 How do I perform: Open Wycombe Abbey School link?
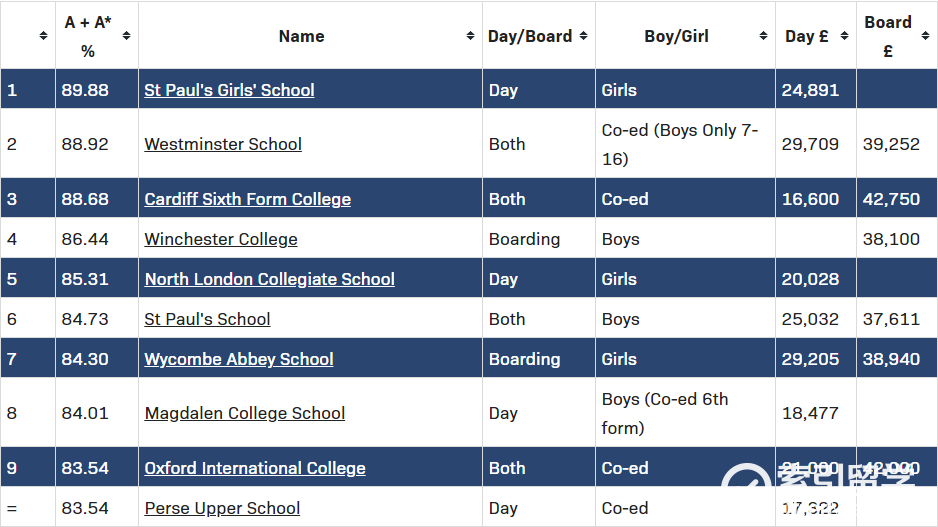(239, 359)
